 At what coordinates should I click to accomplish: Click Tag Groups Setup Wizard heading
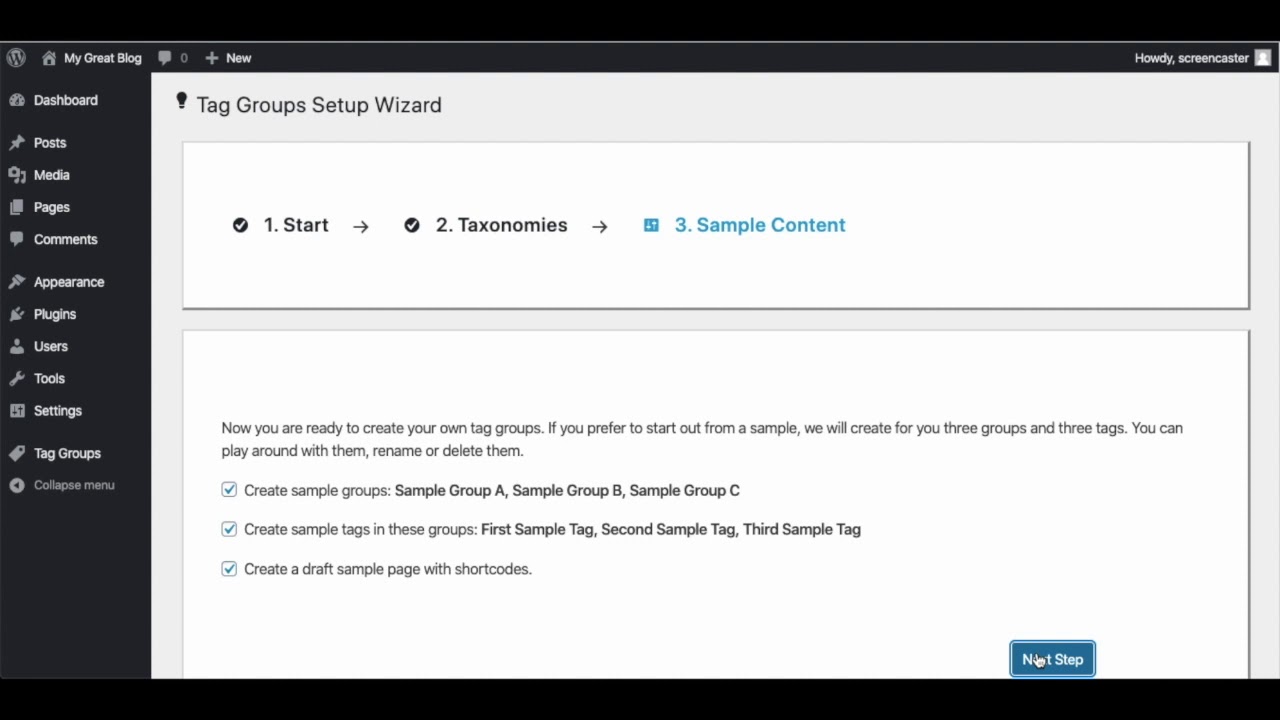coord(319,105)
